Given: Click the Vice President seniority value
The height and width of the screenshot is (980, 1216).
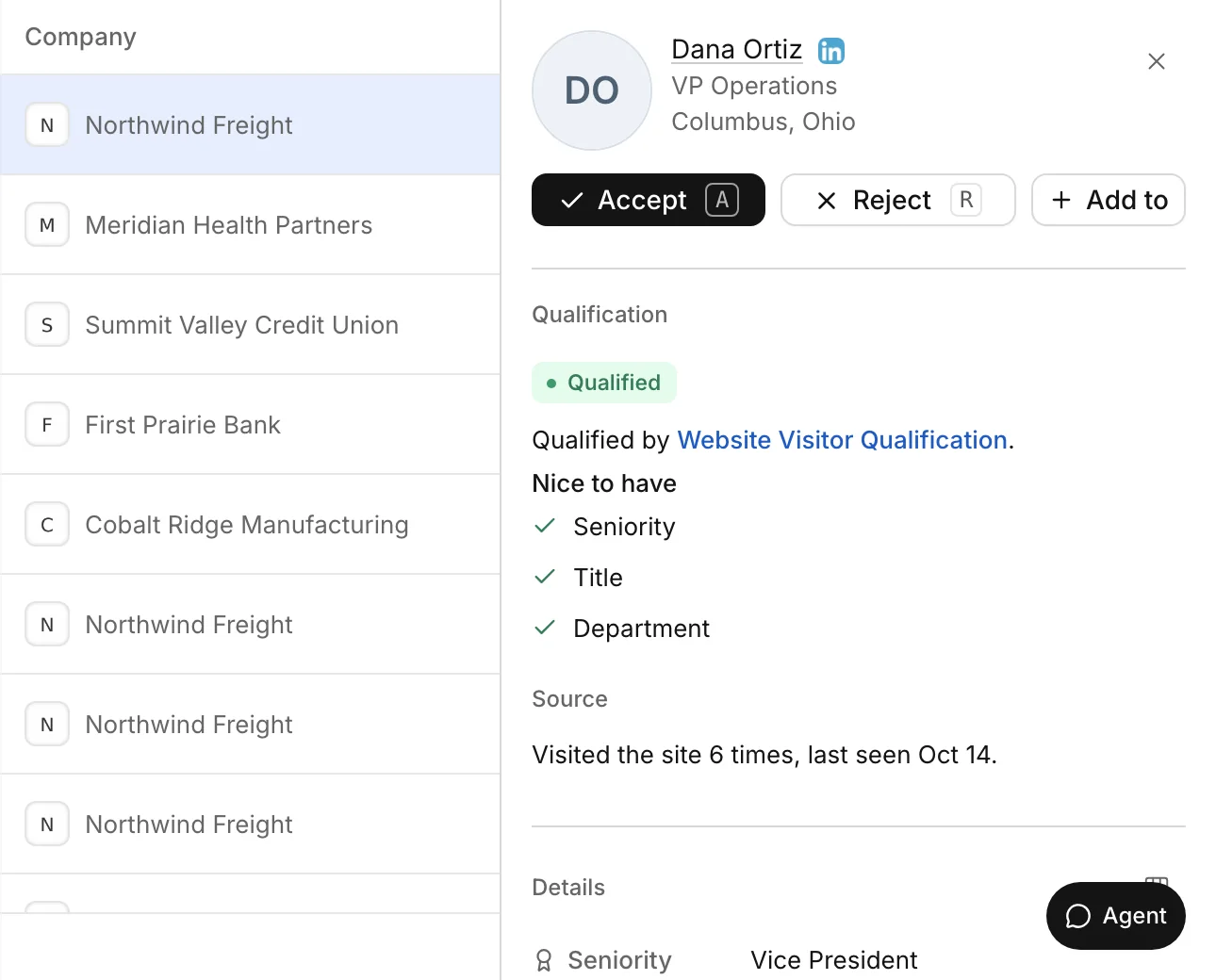Looking at the screenshot, I should (x=834, y=960).
